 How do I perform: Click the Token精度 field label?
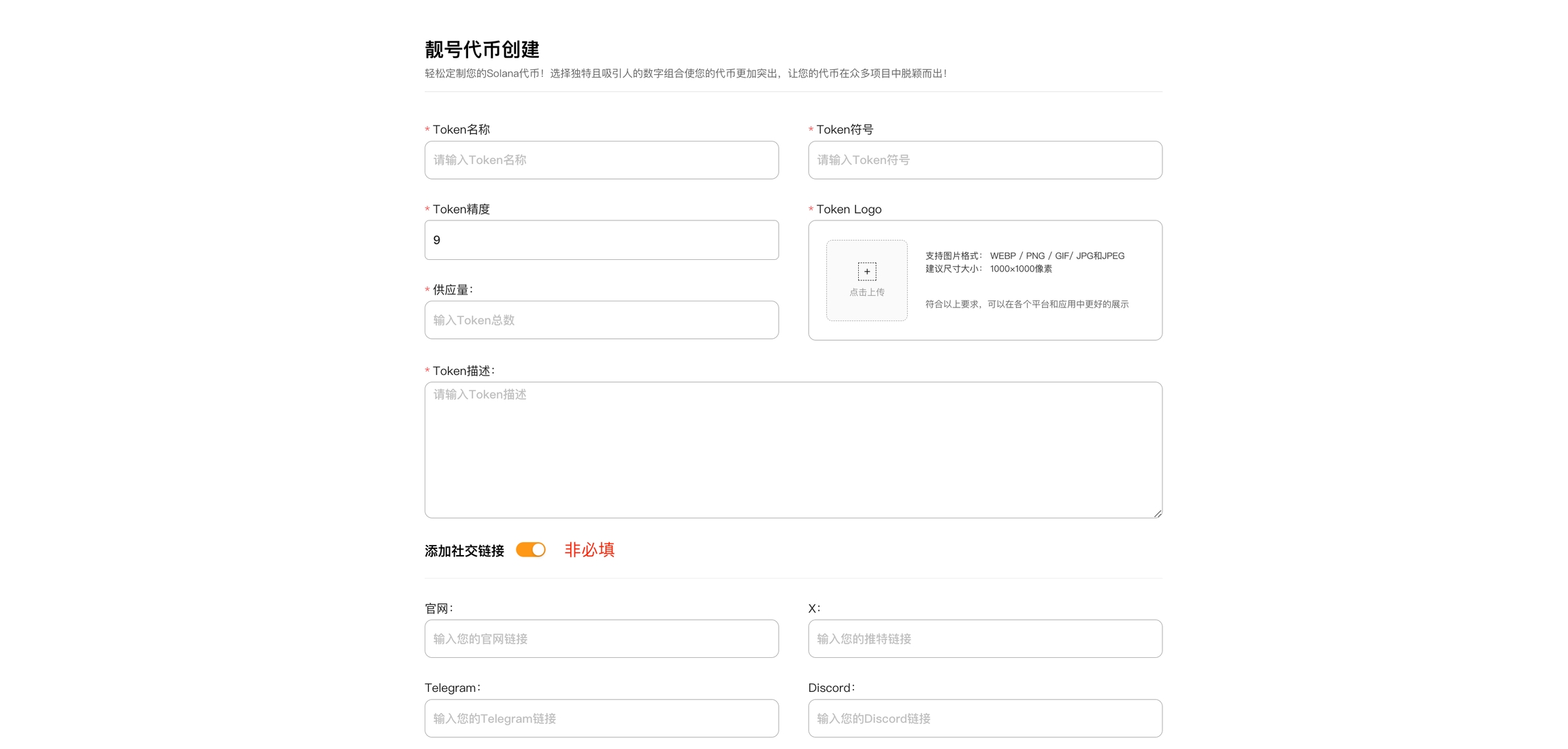point(461,210)
